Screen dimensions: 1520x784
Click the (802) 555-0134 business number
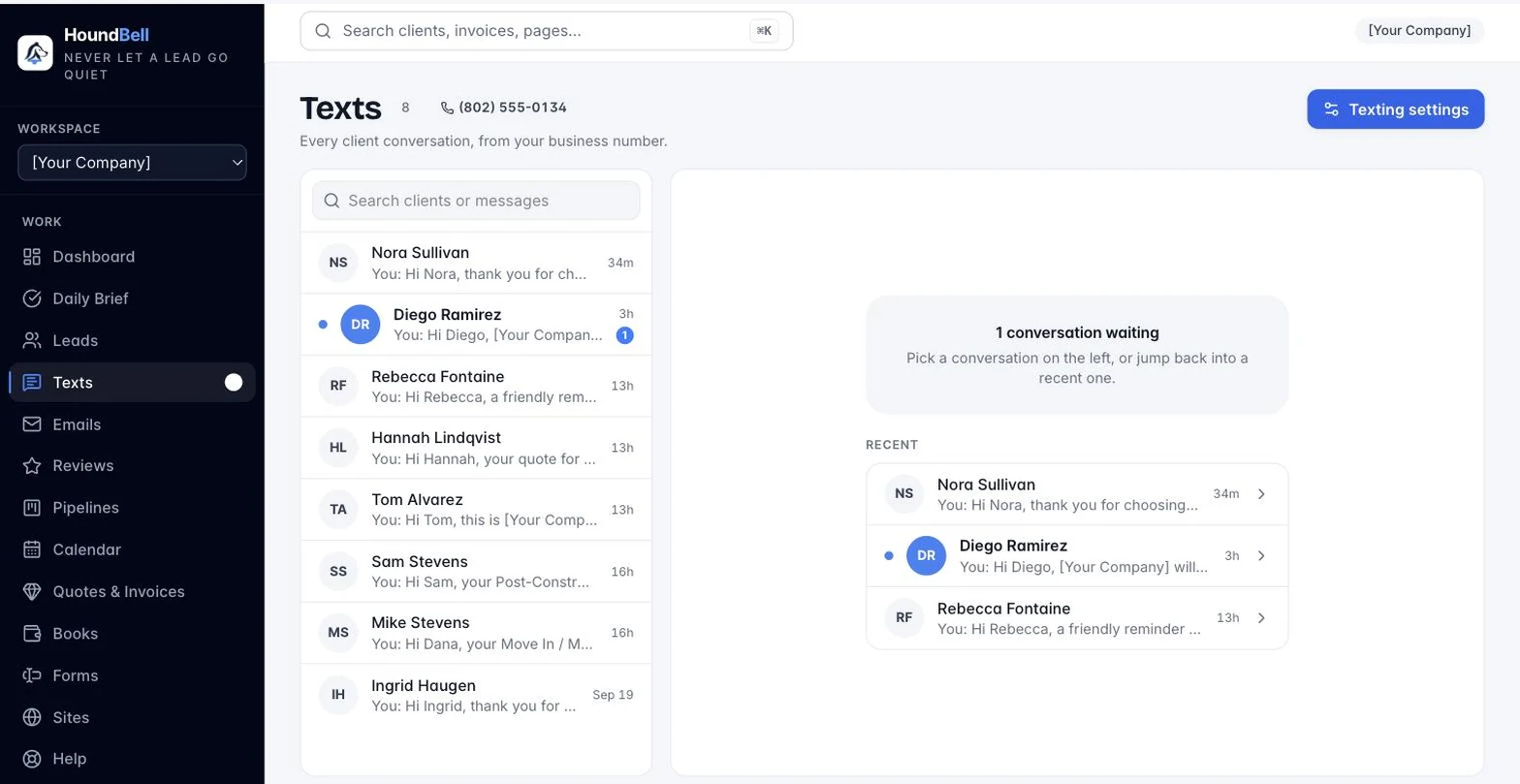click(513, 108)
